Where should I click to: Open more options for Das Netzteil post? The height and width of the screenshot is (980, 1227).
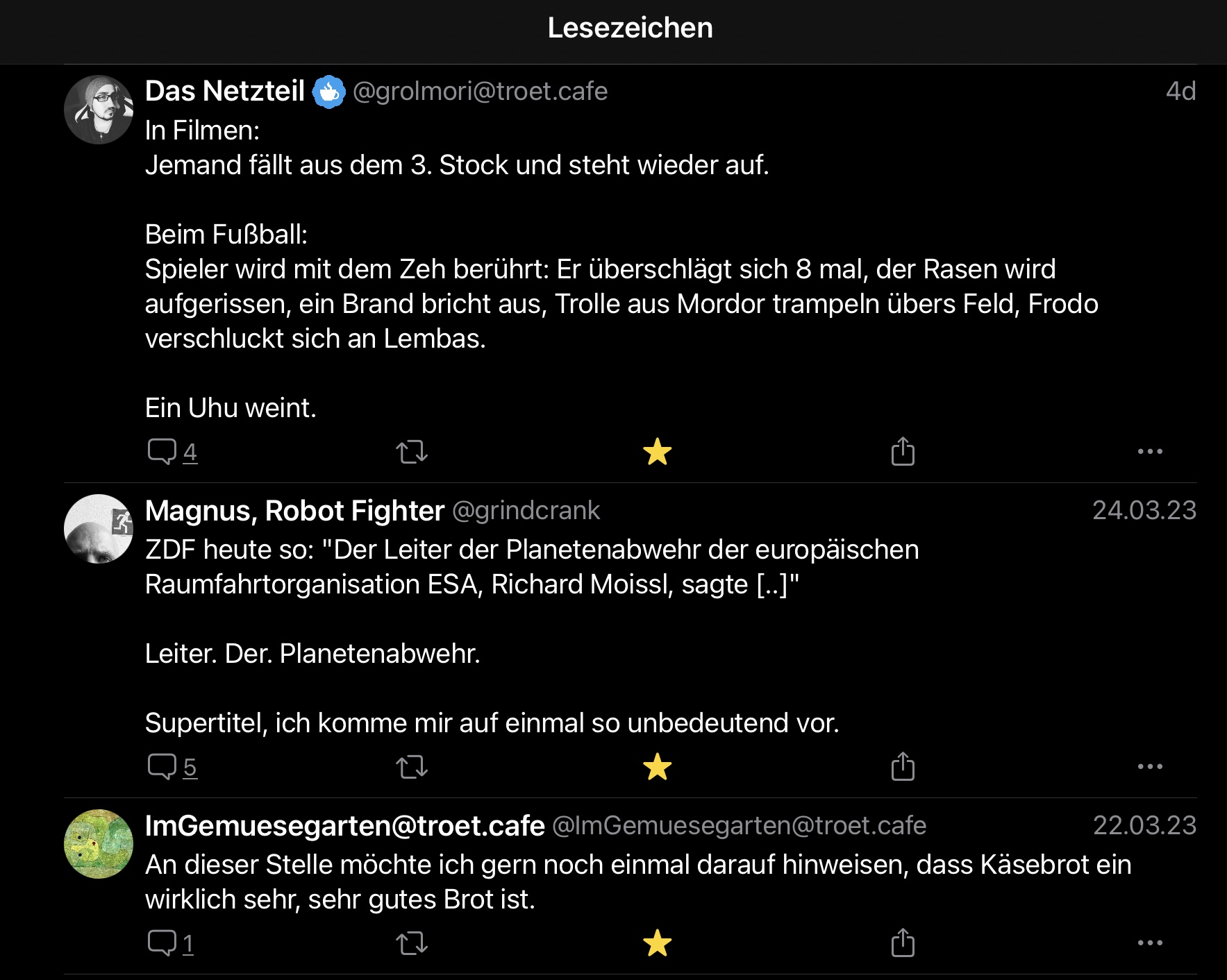coord(1150,452)
